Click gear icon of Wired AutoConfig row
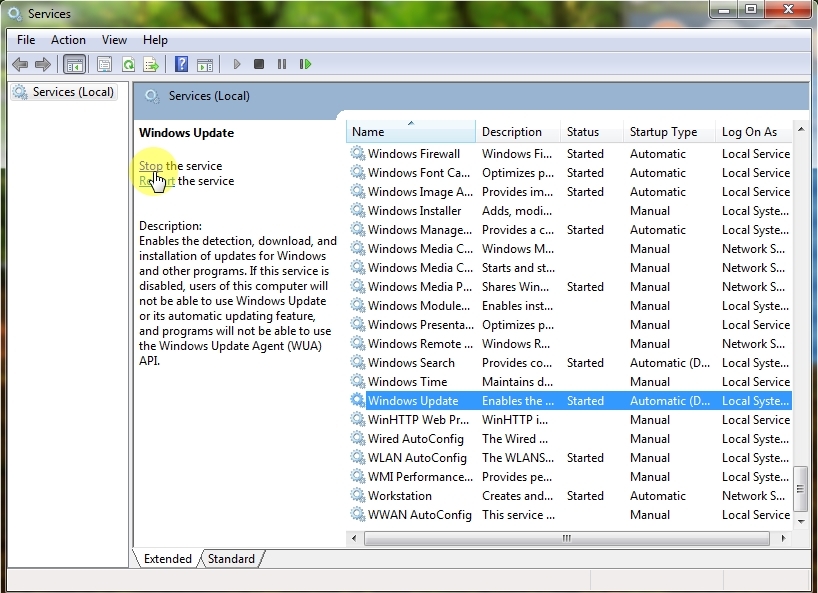The width and height of the screenshot is (818, 593). [357, 438]
